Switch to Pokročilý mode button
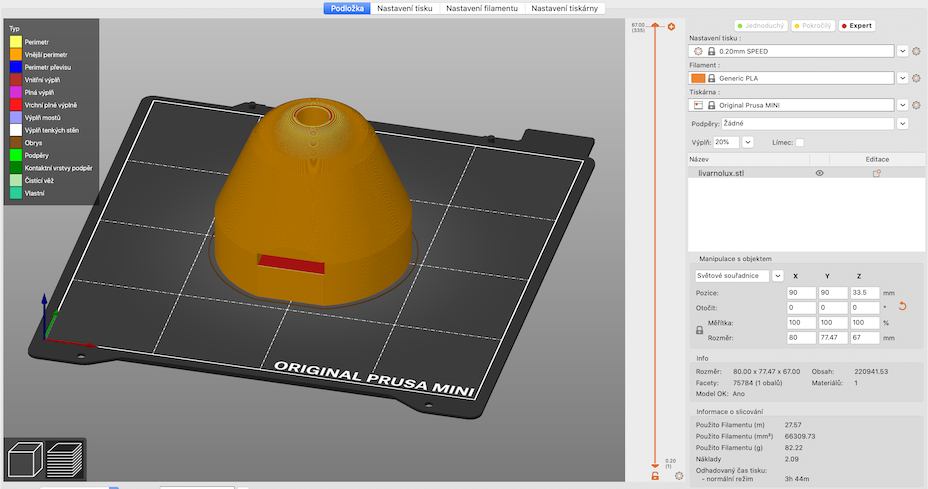 (x=813, y=26)
